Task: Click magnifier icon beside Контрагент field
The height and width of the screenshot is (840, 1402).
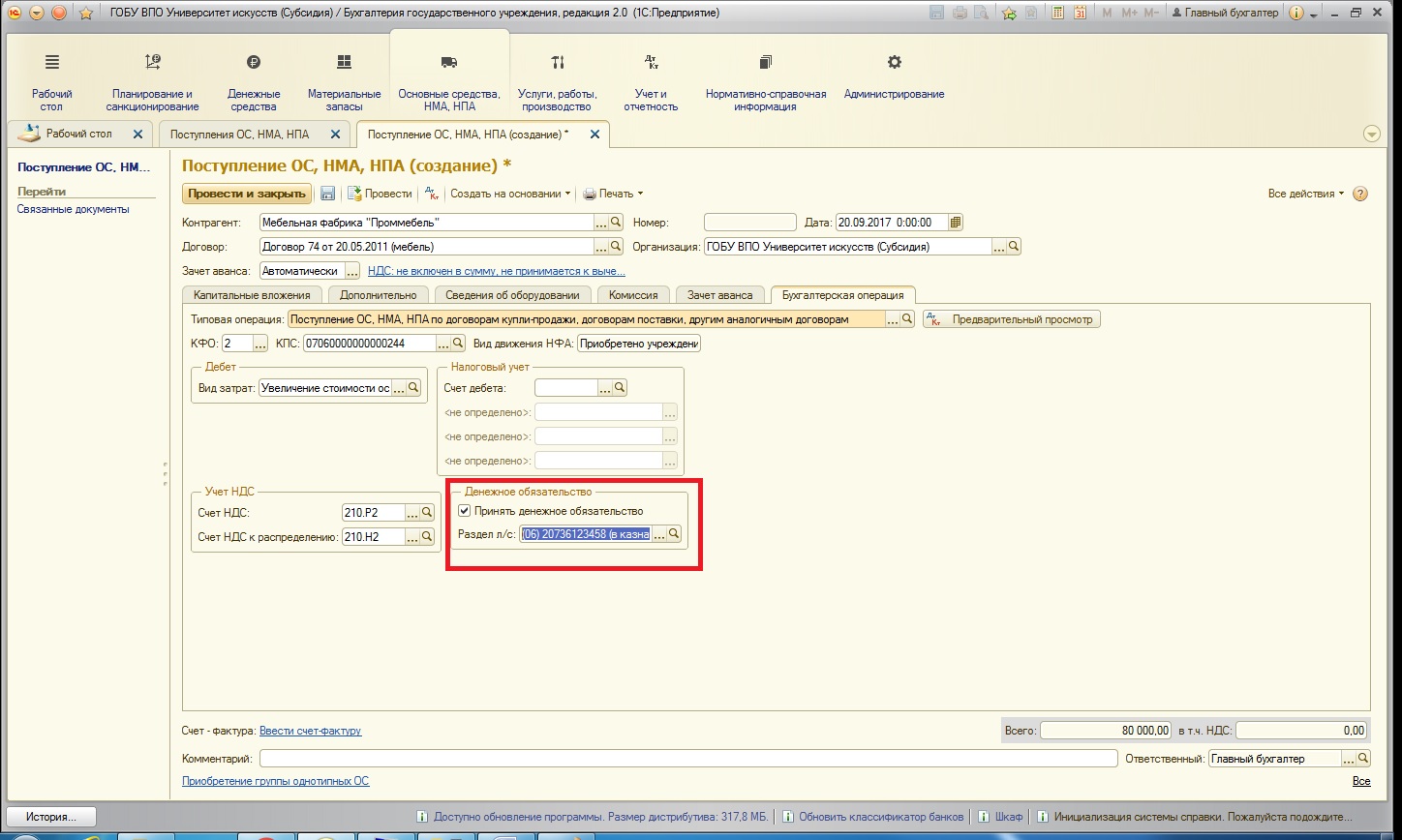Action: pos(616,223)
